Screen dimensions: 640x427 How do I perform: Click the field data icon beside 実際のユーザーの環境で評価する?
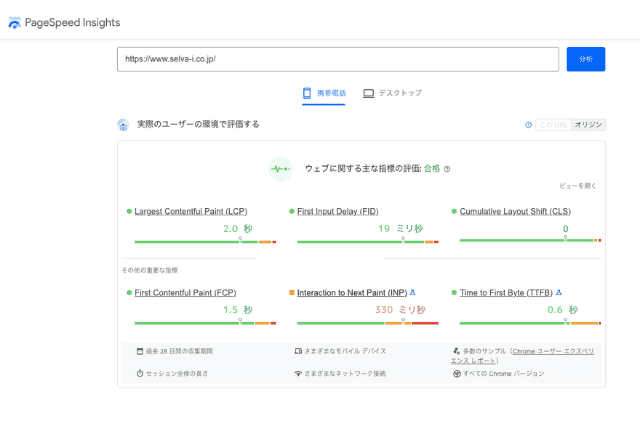[x=123, y=125]
